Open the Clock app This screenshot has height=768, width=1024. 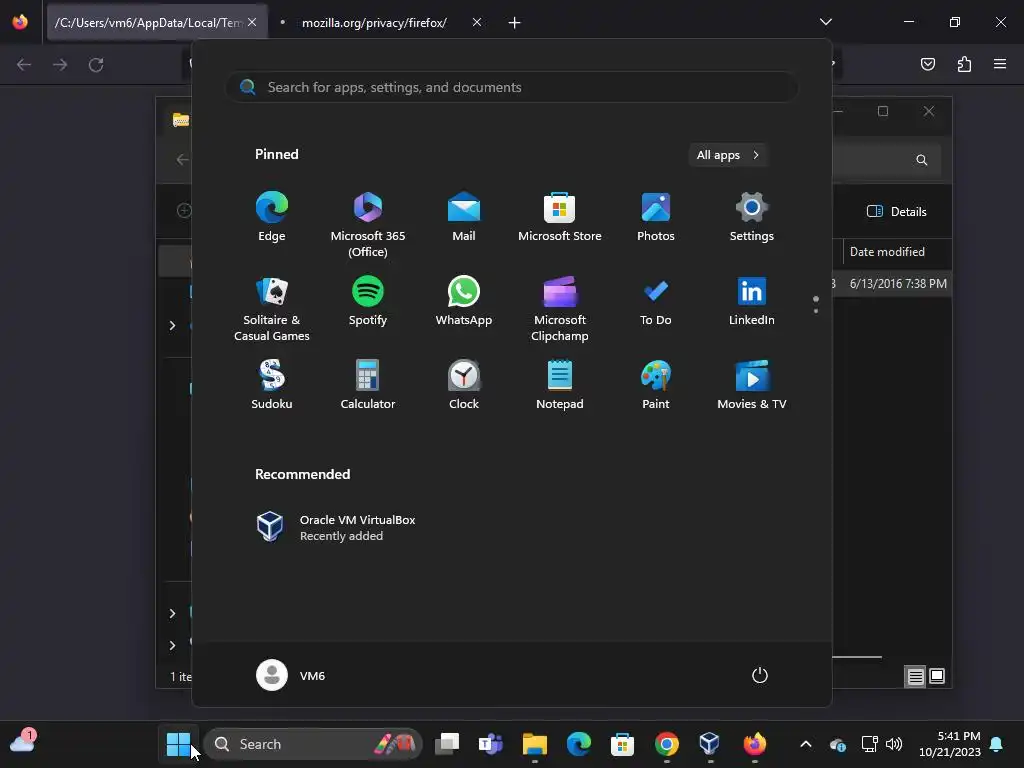tap(464, 385)
